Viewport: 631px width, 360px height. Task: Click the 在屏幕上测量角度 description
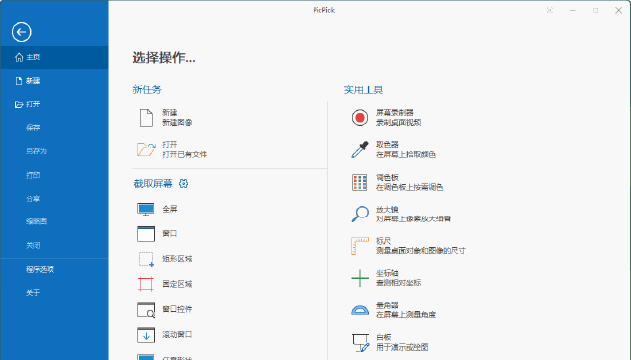406,314
